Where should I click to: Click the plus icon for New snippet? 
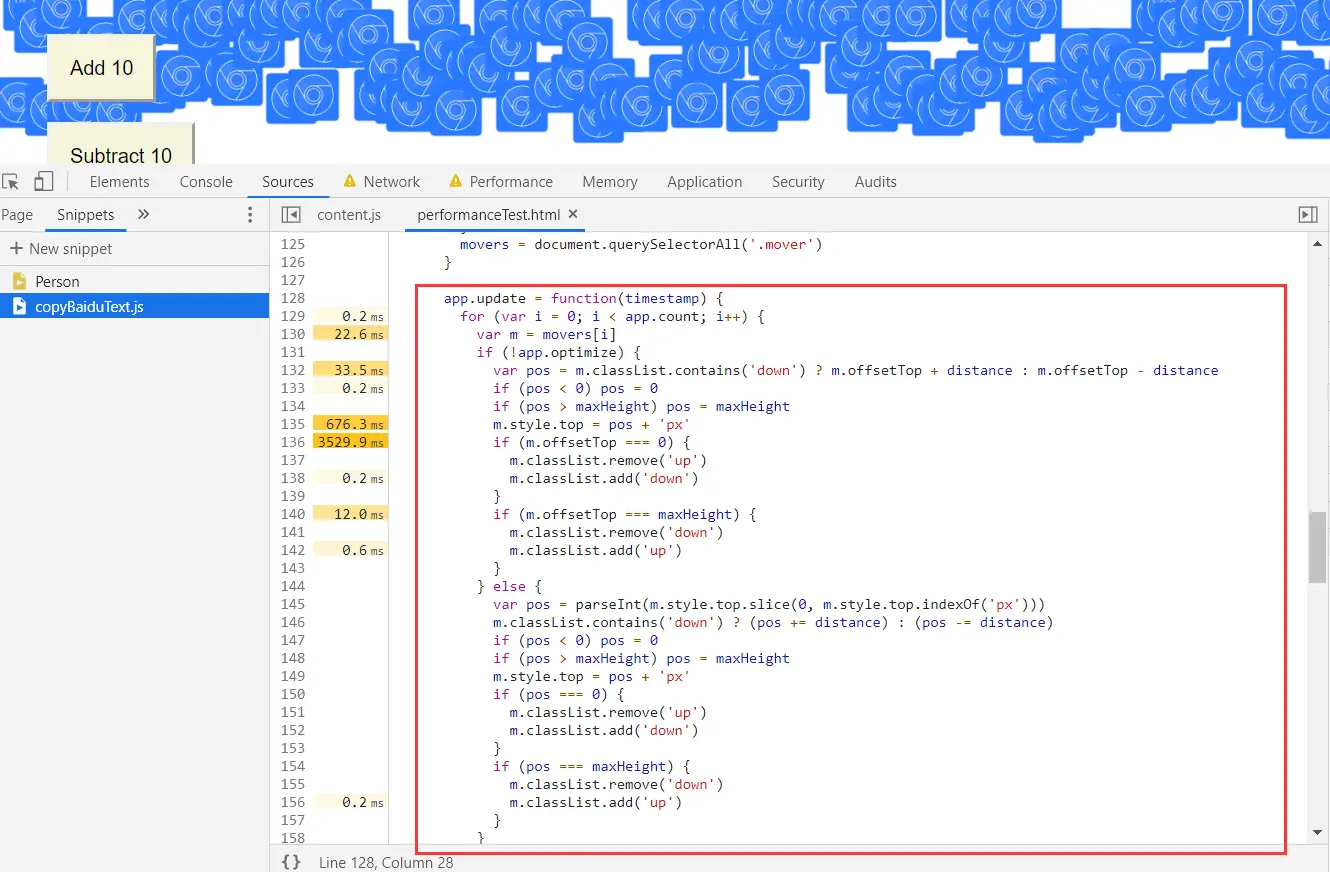[16, 248]
